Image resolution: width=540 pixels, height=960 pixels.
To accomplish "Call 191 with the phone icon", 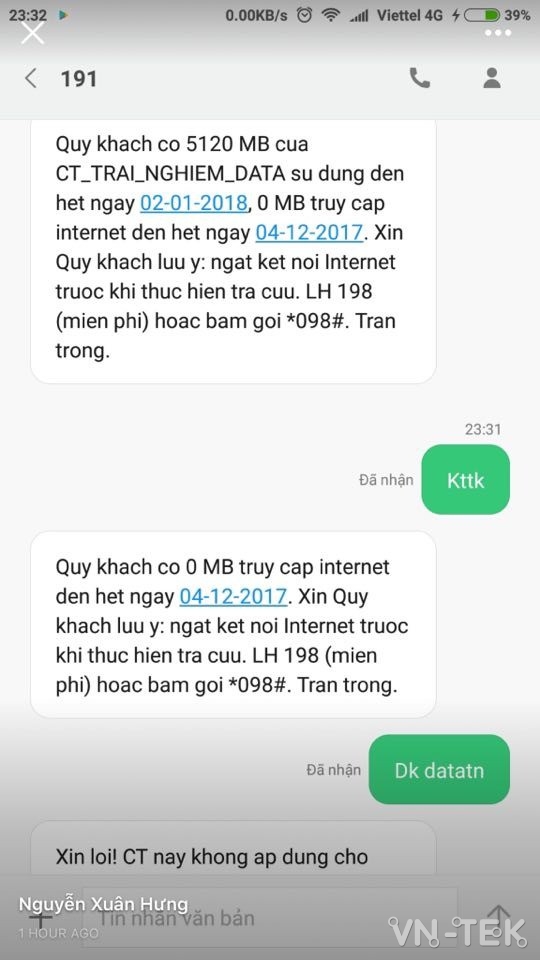I will pyautogui.click(x=419, y=78).
